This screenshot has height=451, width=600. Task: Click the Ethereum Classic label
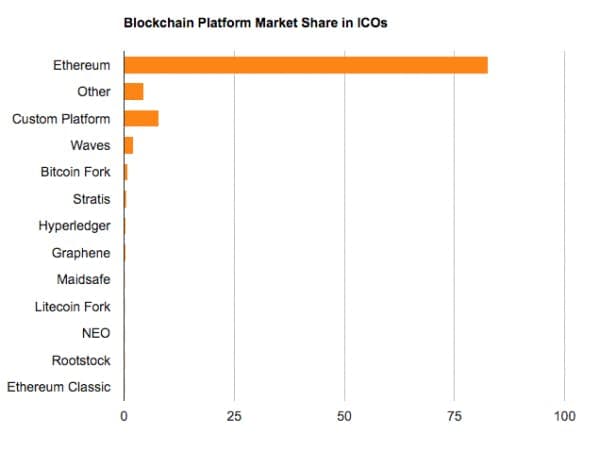tap(59, 387)
